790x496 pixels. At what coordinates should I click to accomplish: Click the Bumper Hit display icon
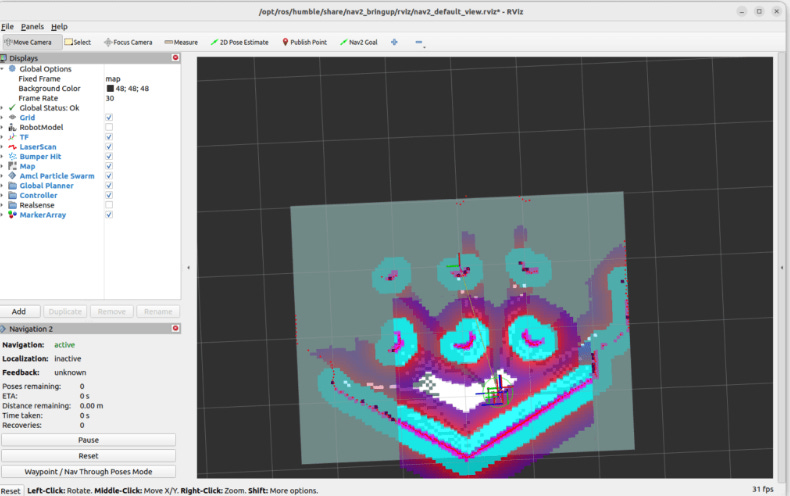point(13,156)
